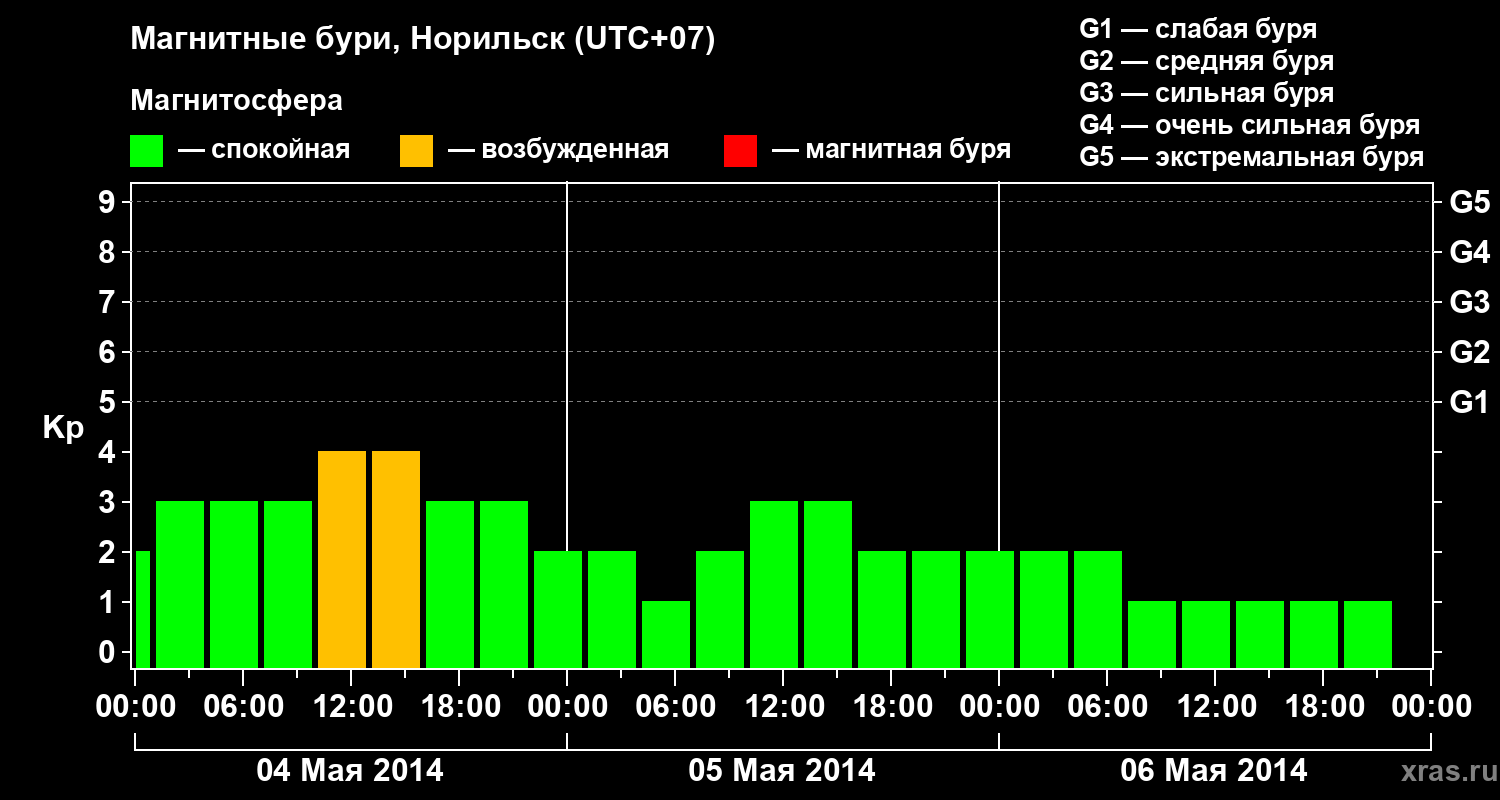Click the line 'G5 — экстремальная буря'
The image size is (1500, 800).
(1252, 157)
